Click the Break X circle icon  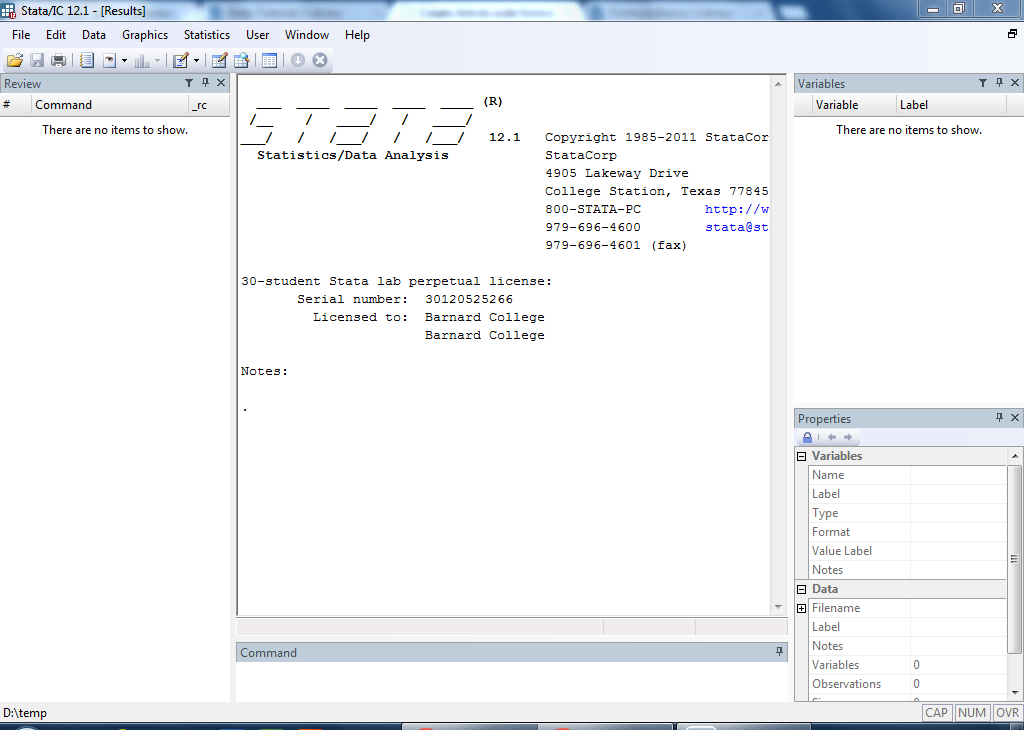coord(320,60)
